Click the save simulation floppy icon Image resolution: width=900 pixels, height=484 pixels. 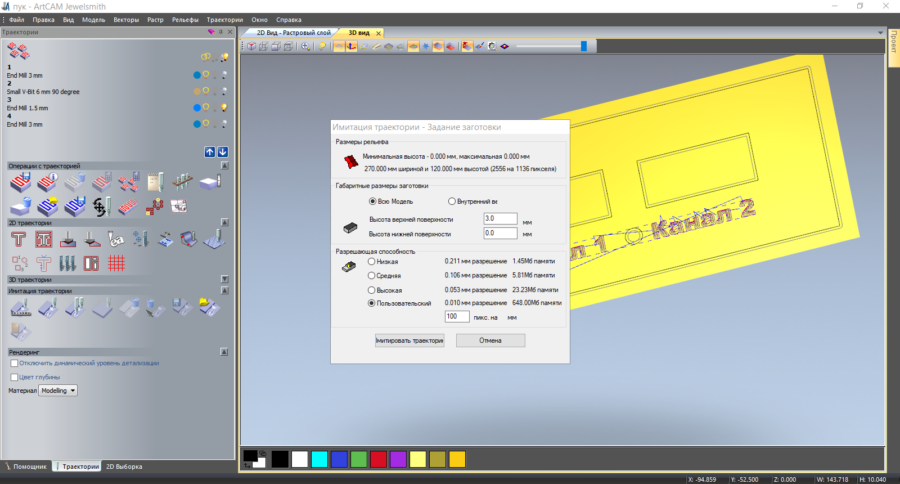click(x=182, y=308)
